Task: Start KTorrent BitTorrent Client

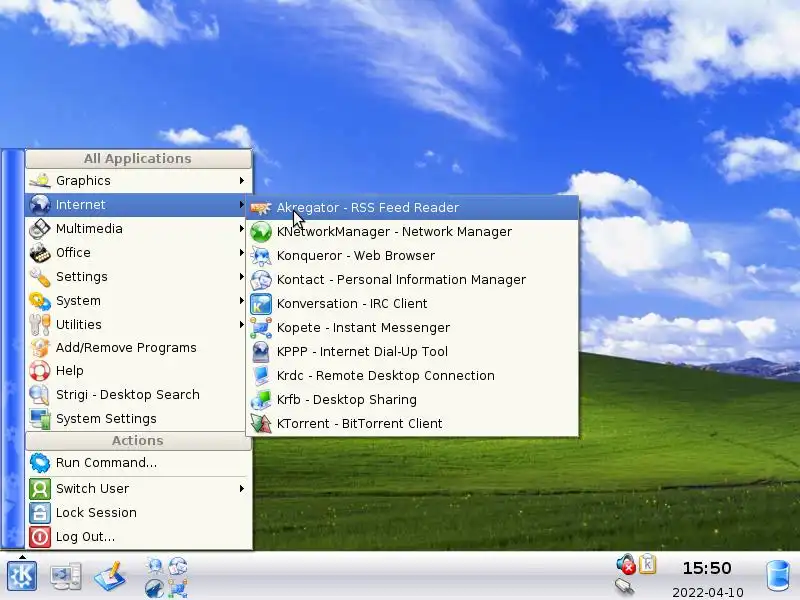Action: click(x=412, y=423)
